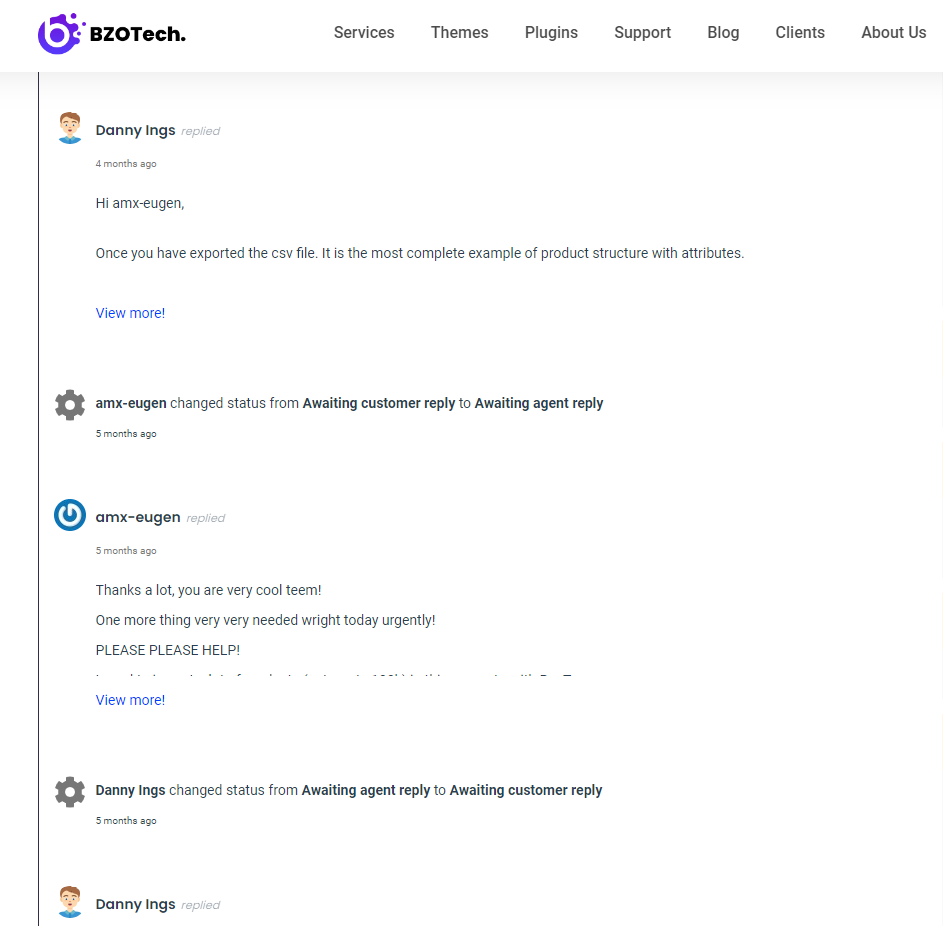Screen dimensions: 943x926
Task: Click Danny Ings avatar in bottom reply
Action: (70, 901)
